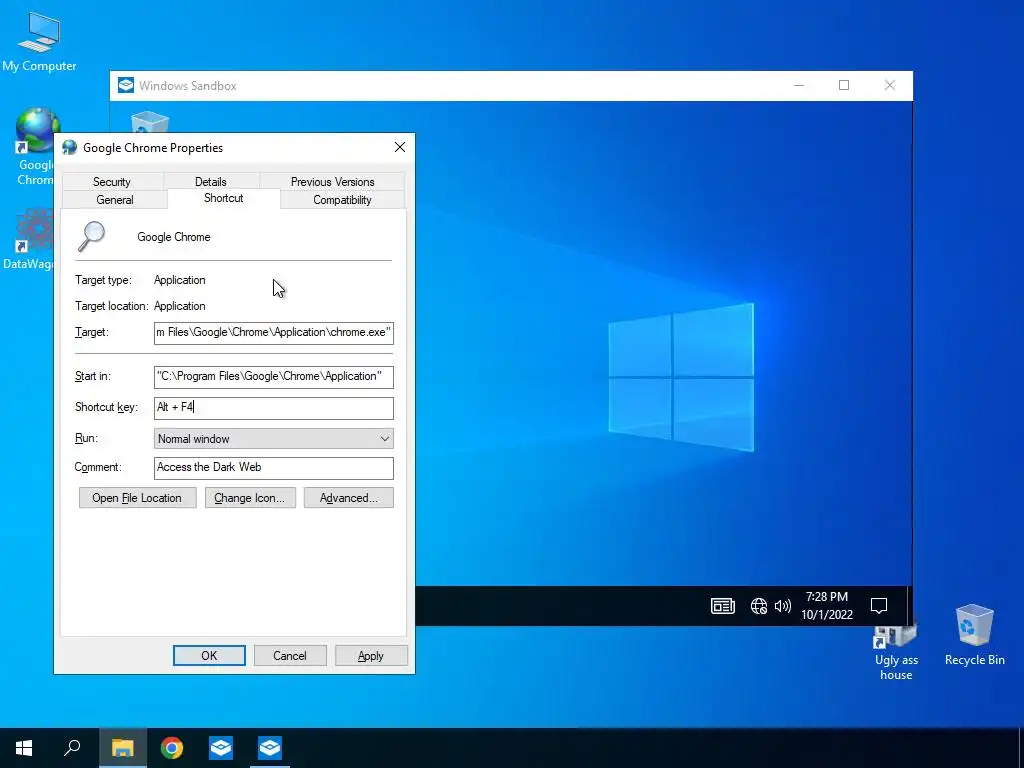Click Sandbox network globe tray icon
The width and height of the screenshot is (1024, 768).
click(758, 606)
